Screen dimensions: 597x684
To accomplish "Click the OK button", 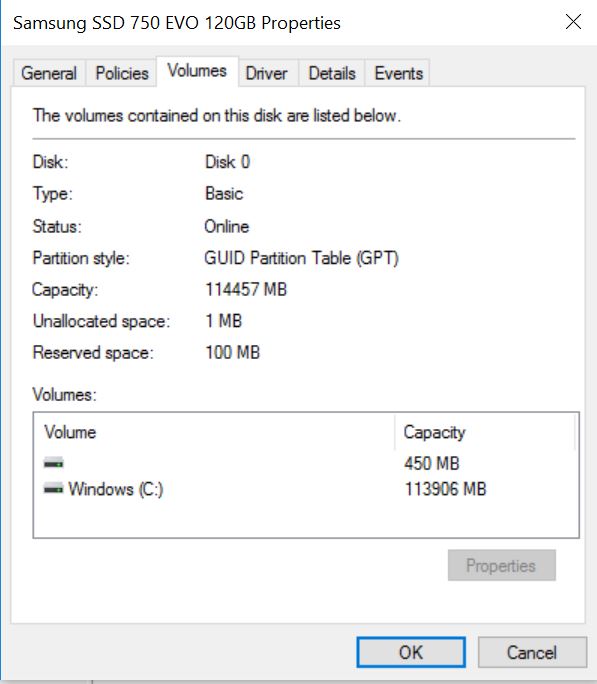I will point(411,653).
